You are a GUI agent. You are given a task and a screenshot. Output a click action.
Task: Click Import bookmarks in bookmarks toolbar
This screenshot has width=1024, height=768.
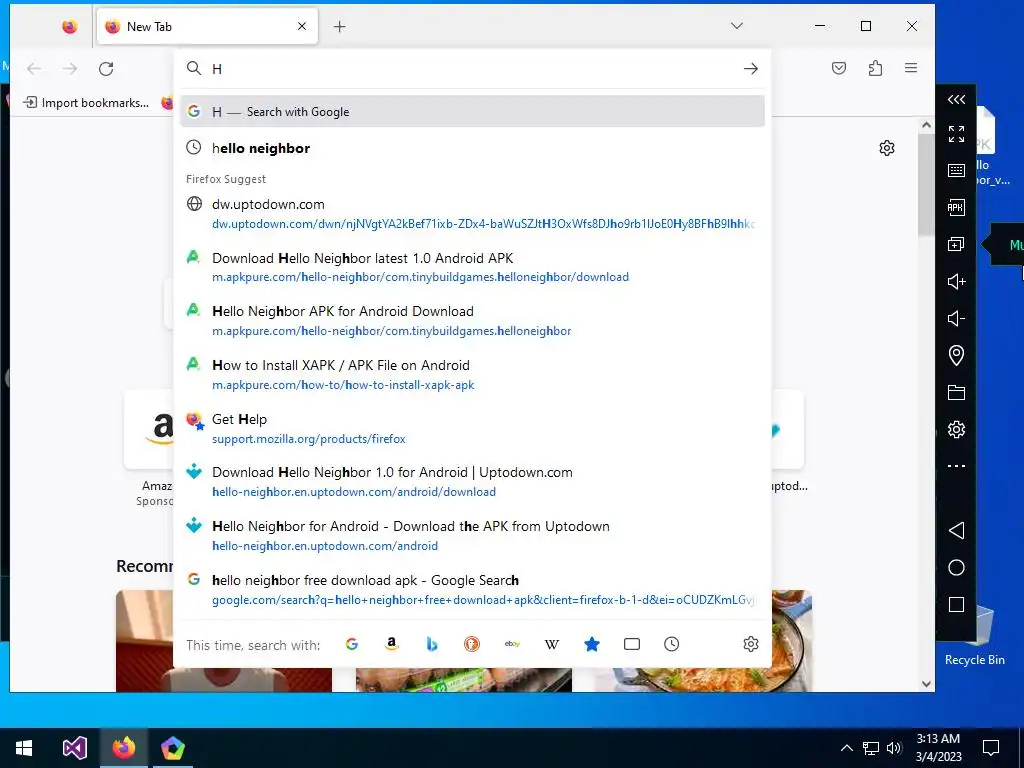(86, 103)
